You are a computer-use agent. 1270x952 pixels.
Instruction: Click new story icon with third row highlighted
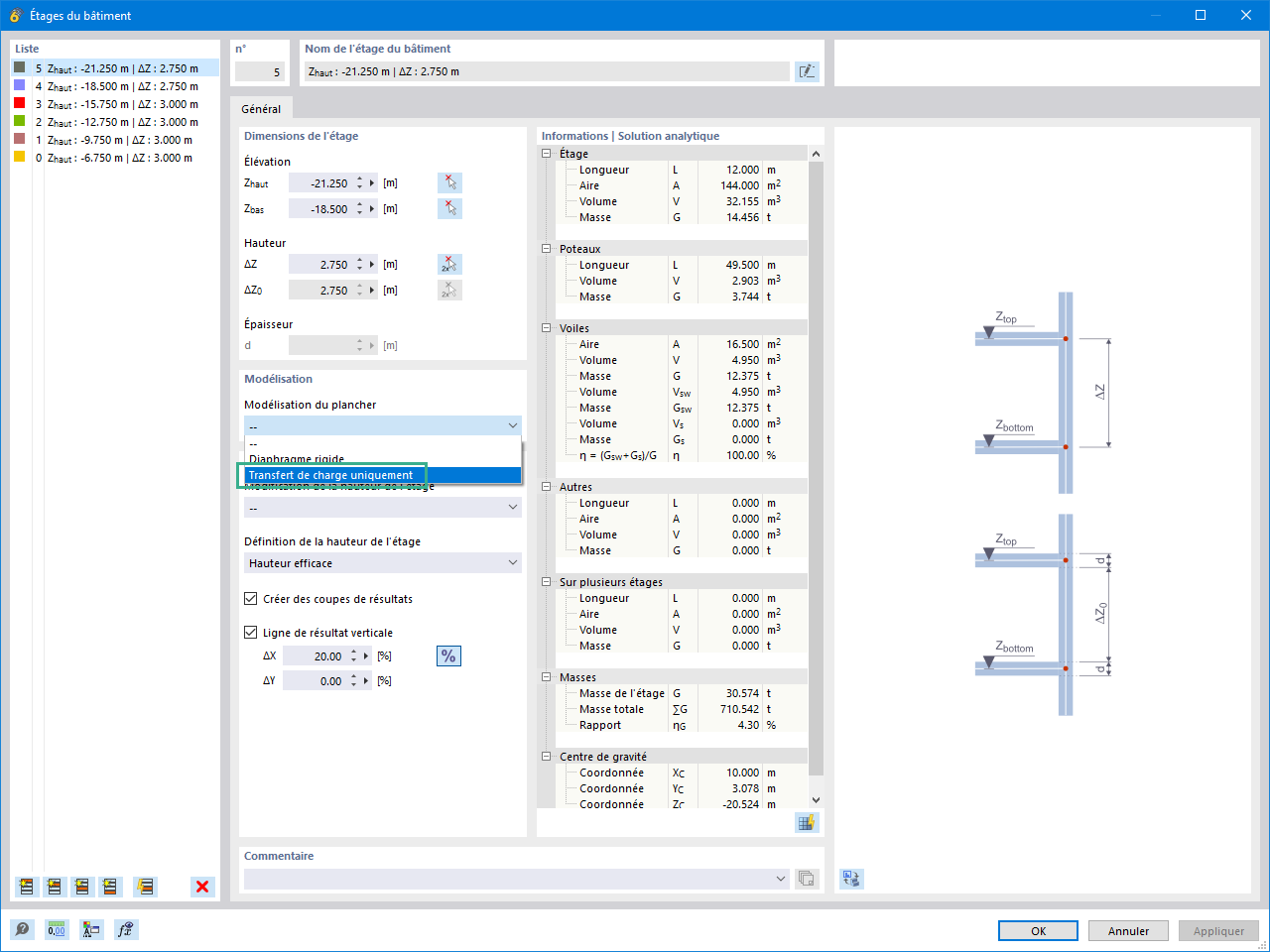(82, 887)
